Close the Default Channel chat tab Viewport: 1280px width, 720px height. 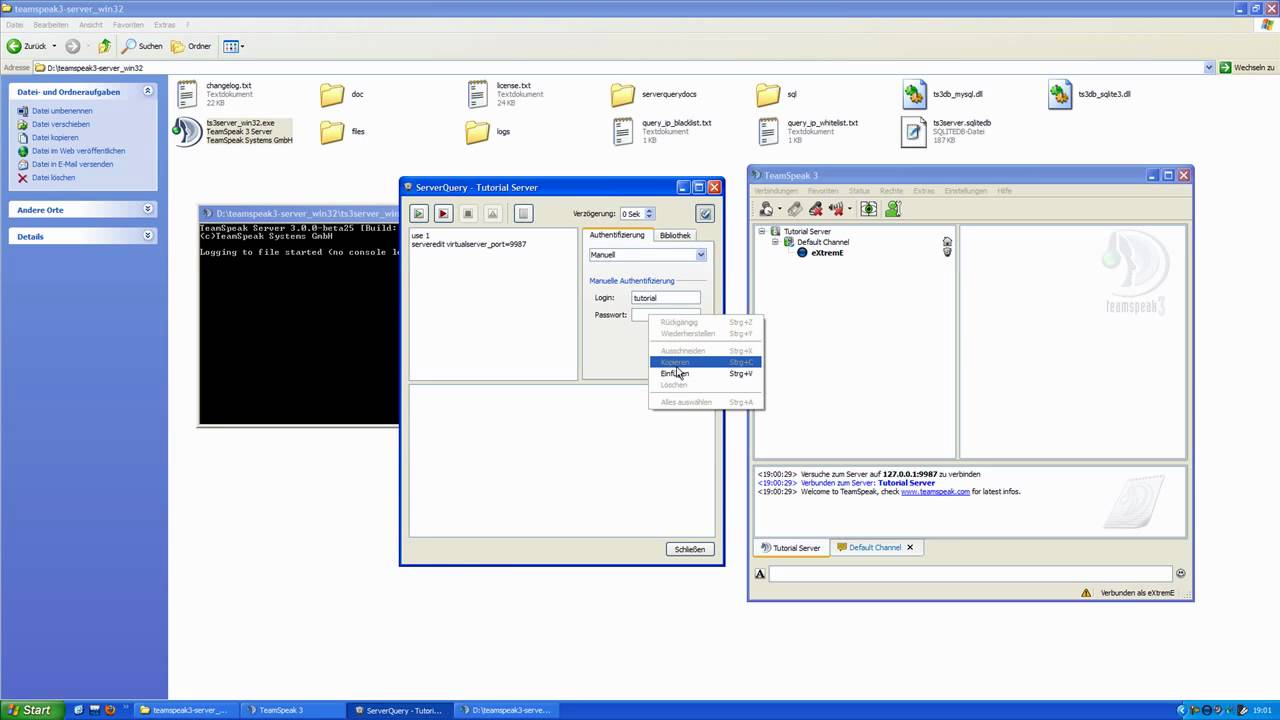point(910,548)
